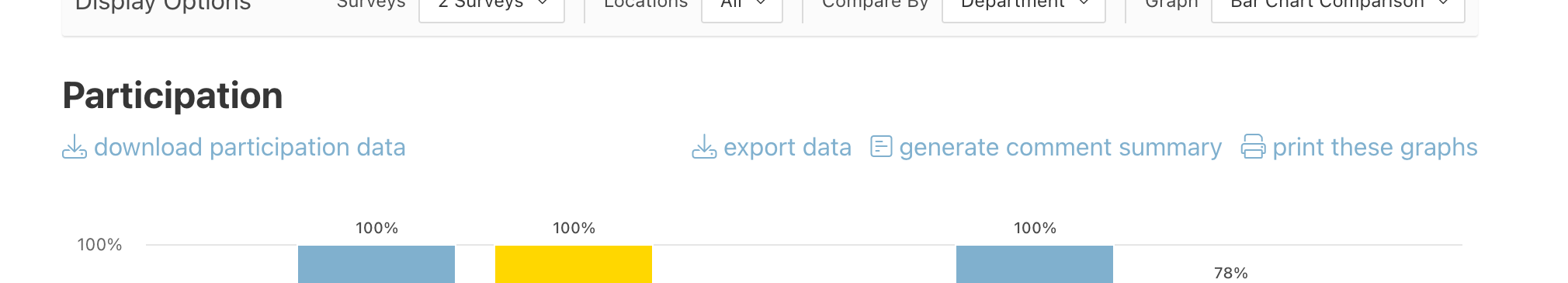
Task: Open the Graph Bar Chart Comparison dropdown
Action: [x=1337, y=6]
